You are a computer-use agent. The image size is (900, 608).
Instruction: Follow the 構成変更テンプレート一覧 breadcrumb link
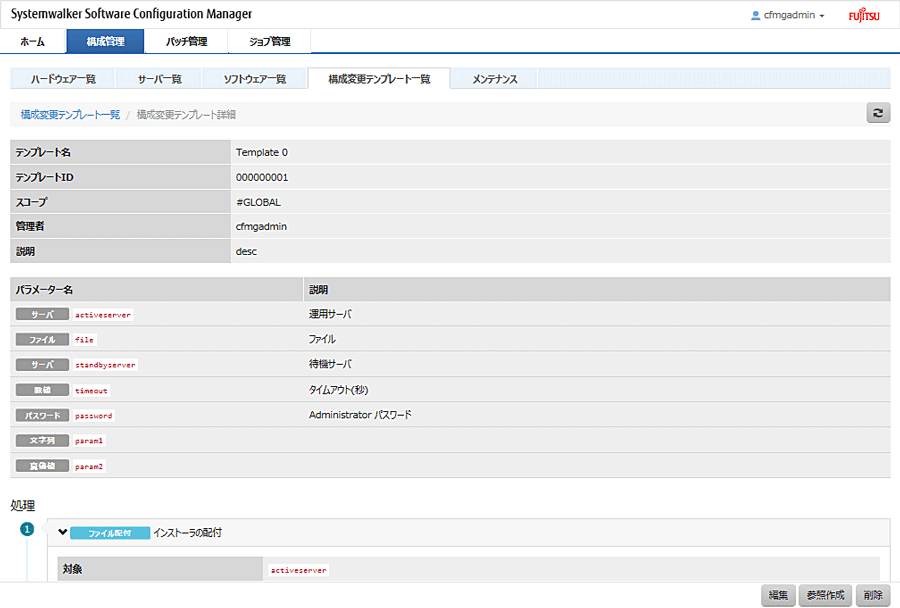coord(71,114)
